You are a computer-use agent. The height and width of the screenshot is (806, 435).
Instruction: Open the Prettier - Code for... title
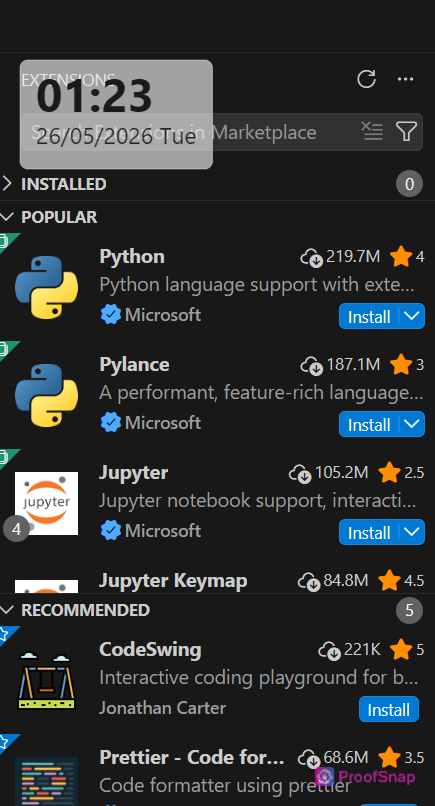coord(192,757)
